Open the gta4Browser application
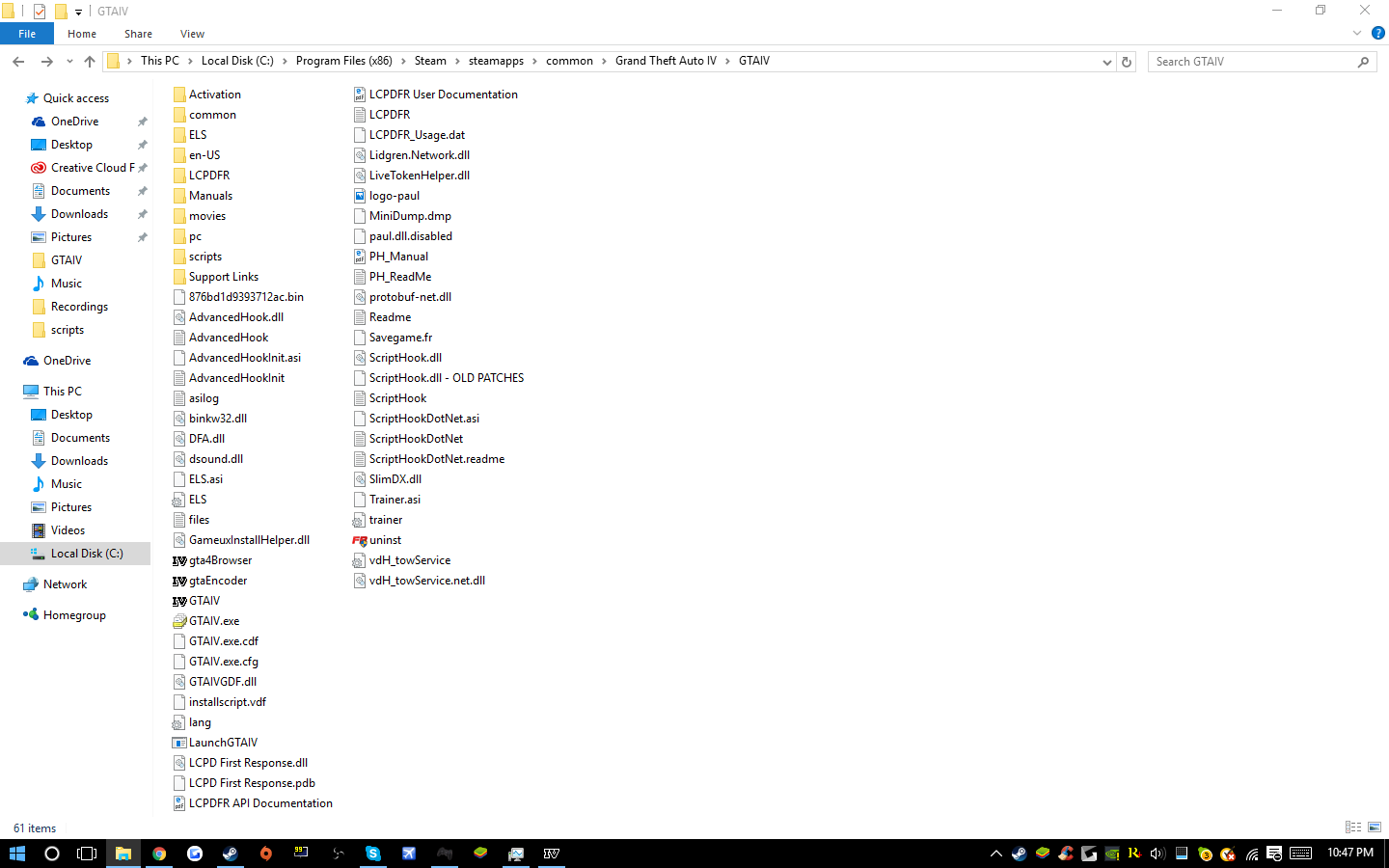Screen dimensions: 1389x868 coord(212,560)
